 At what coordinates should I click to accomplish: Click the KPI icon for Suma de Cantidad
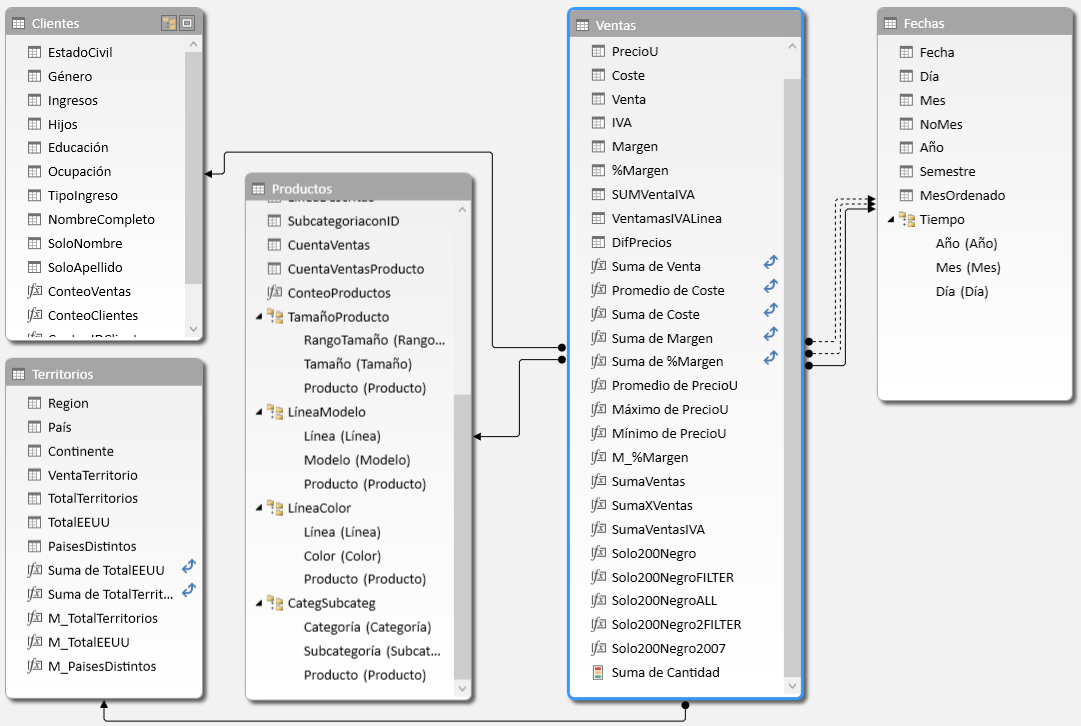599,672
